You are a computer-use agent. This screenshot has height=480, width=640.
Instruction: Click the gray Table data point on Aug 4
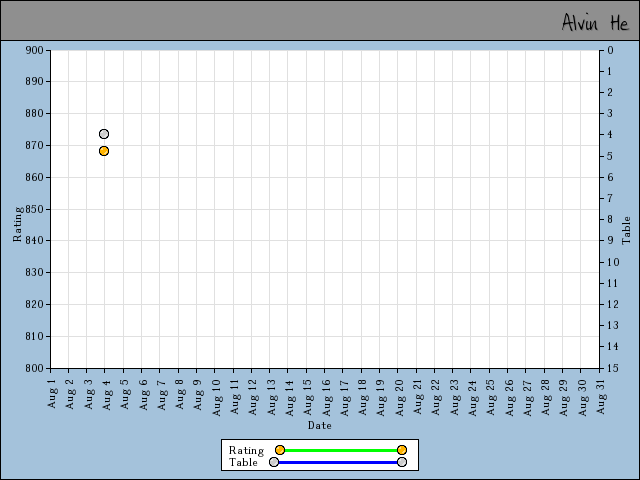pyautogui.click(x=104, y=134)
